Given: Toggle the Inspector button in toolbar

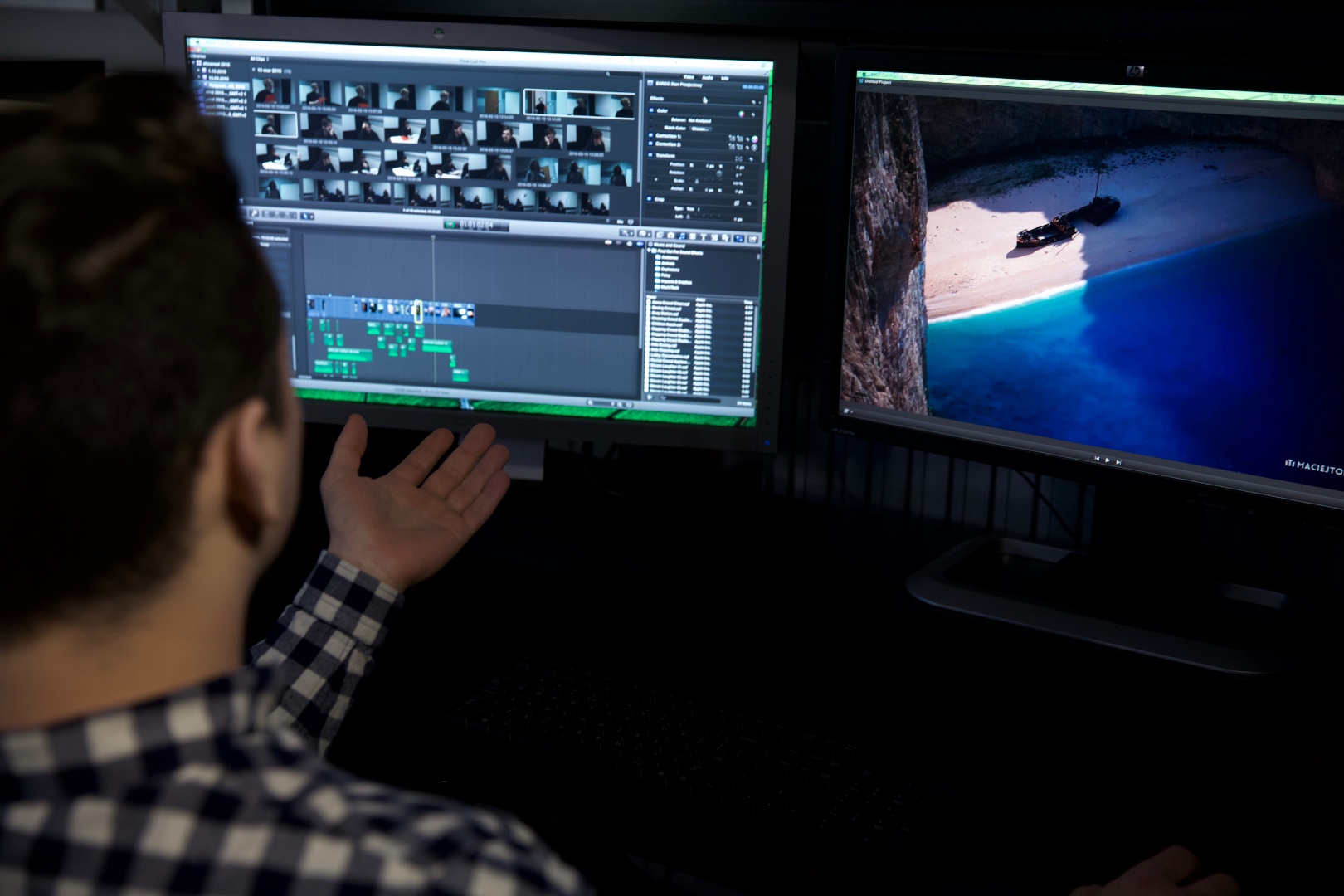Looking at the screenshot, I should 739,238.
